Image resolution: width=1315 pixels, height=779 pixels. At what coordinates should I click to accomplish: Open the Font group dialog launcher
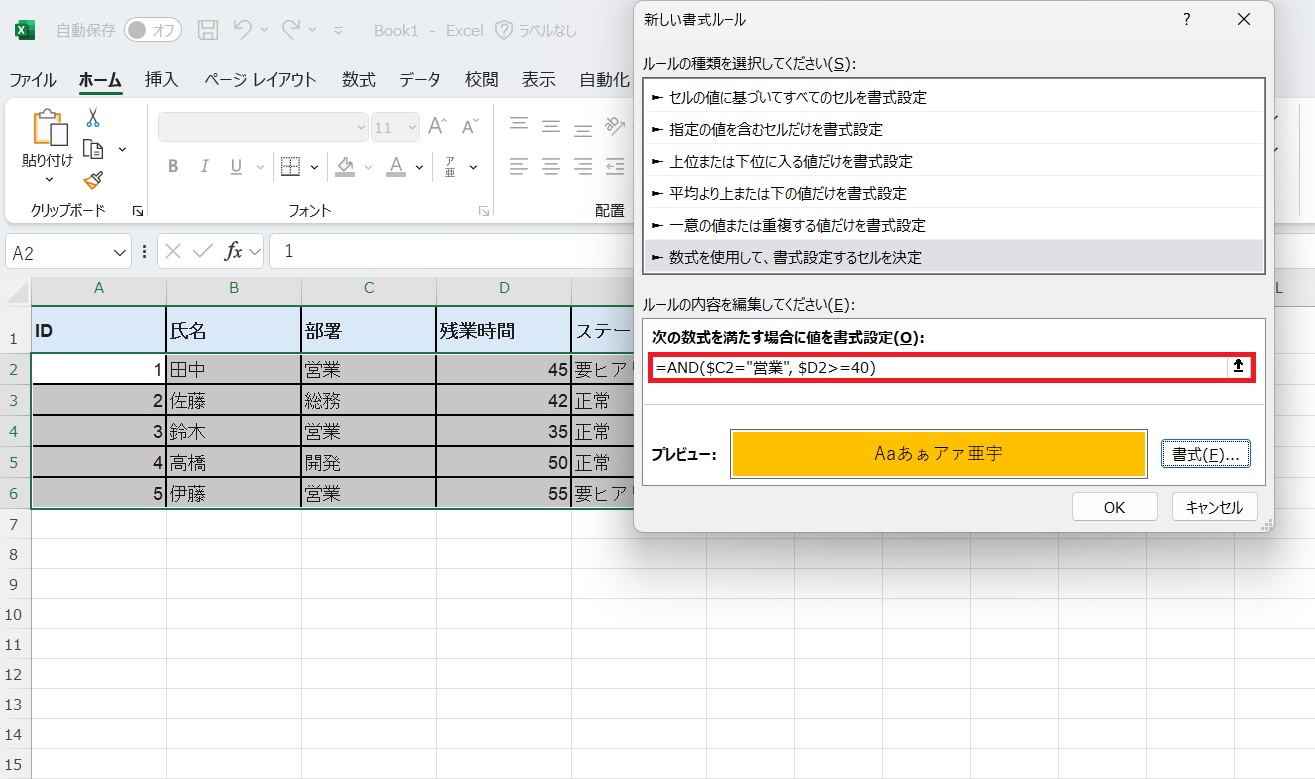(x=485, y=210)
